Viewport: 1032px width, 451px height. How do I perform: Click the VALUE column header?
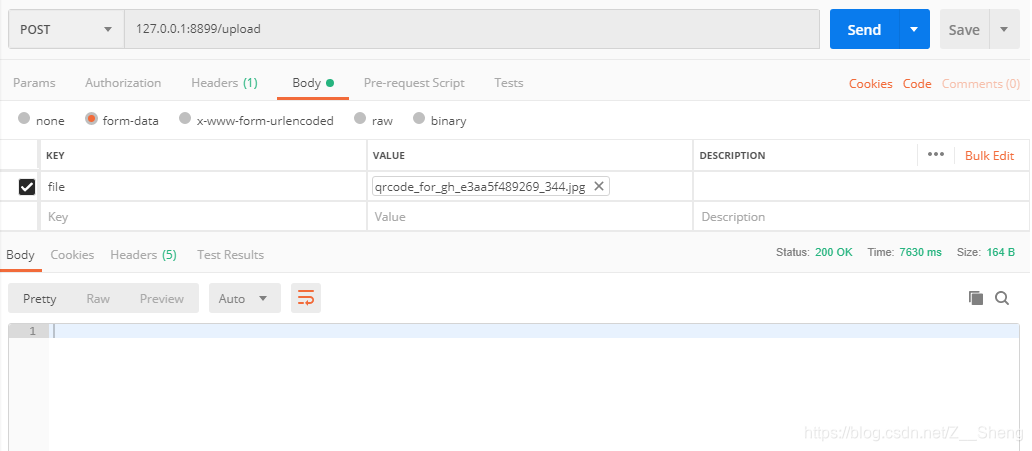coord(388,156)
